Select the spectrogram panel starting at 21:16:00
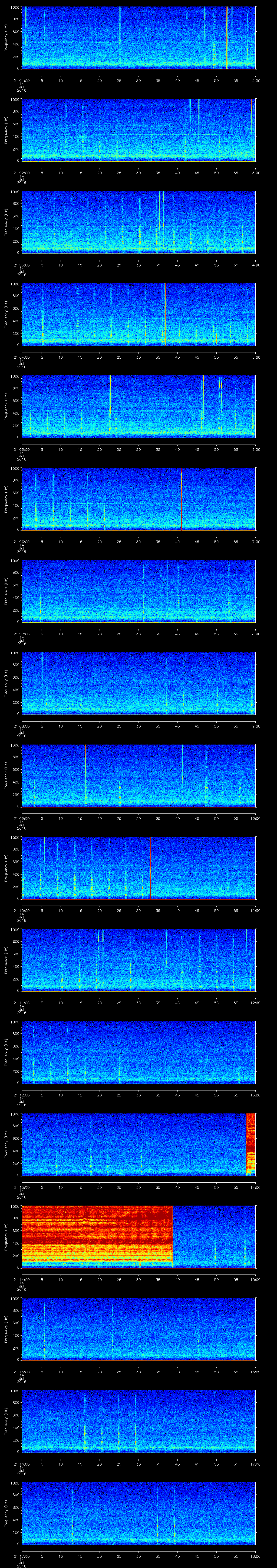Image resolution: width=277 pixels, height=1568 pixels. 139,1421
